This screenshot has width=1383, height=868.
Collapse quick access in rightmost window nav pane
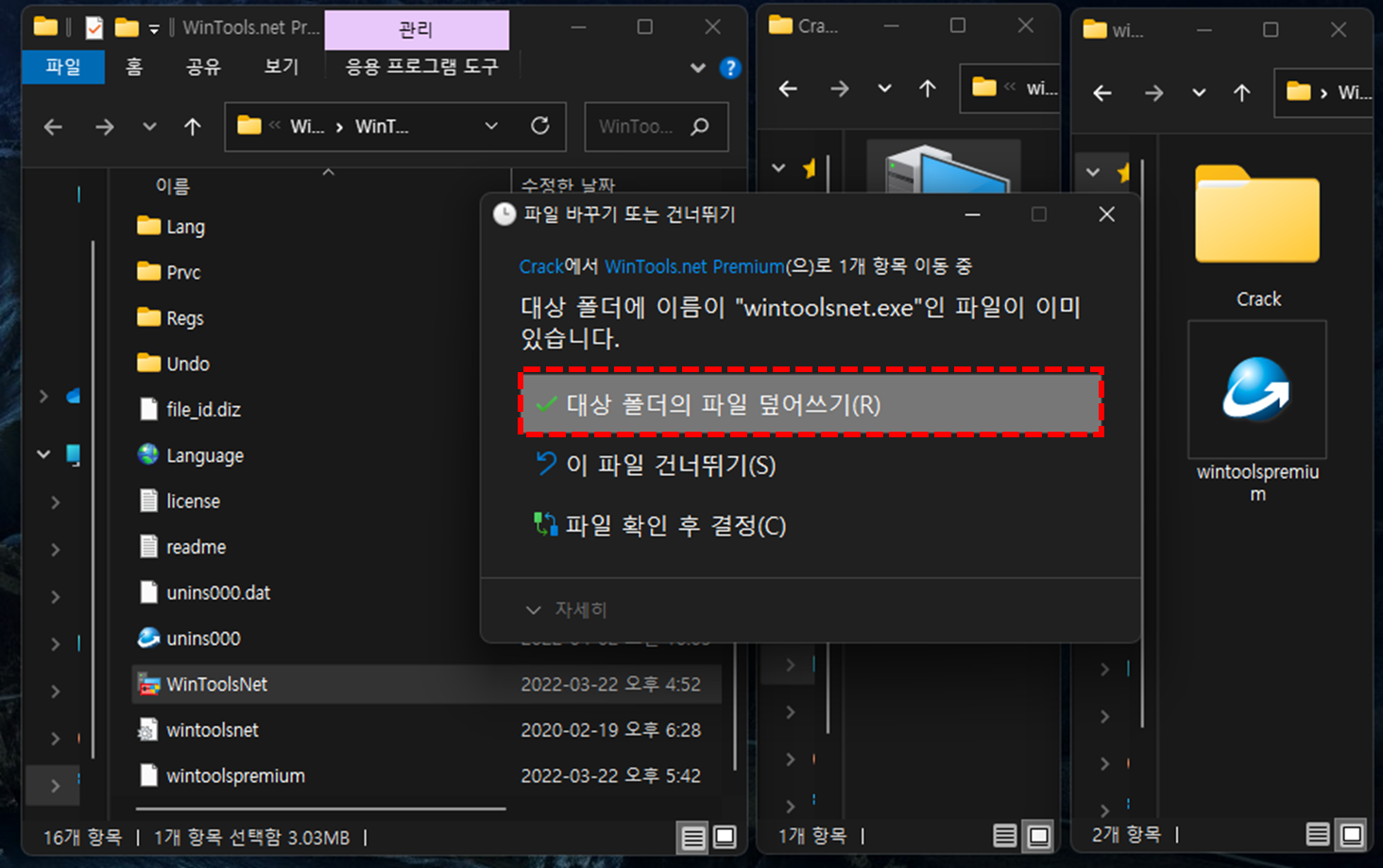(1093, 173)
